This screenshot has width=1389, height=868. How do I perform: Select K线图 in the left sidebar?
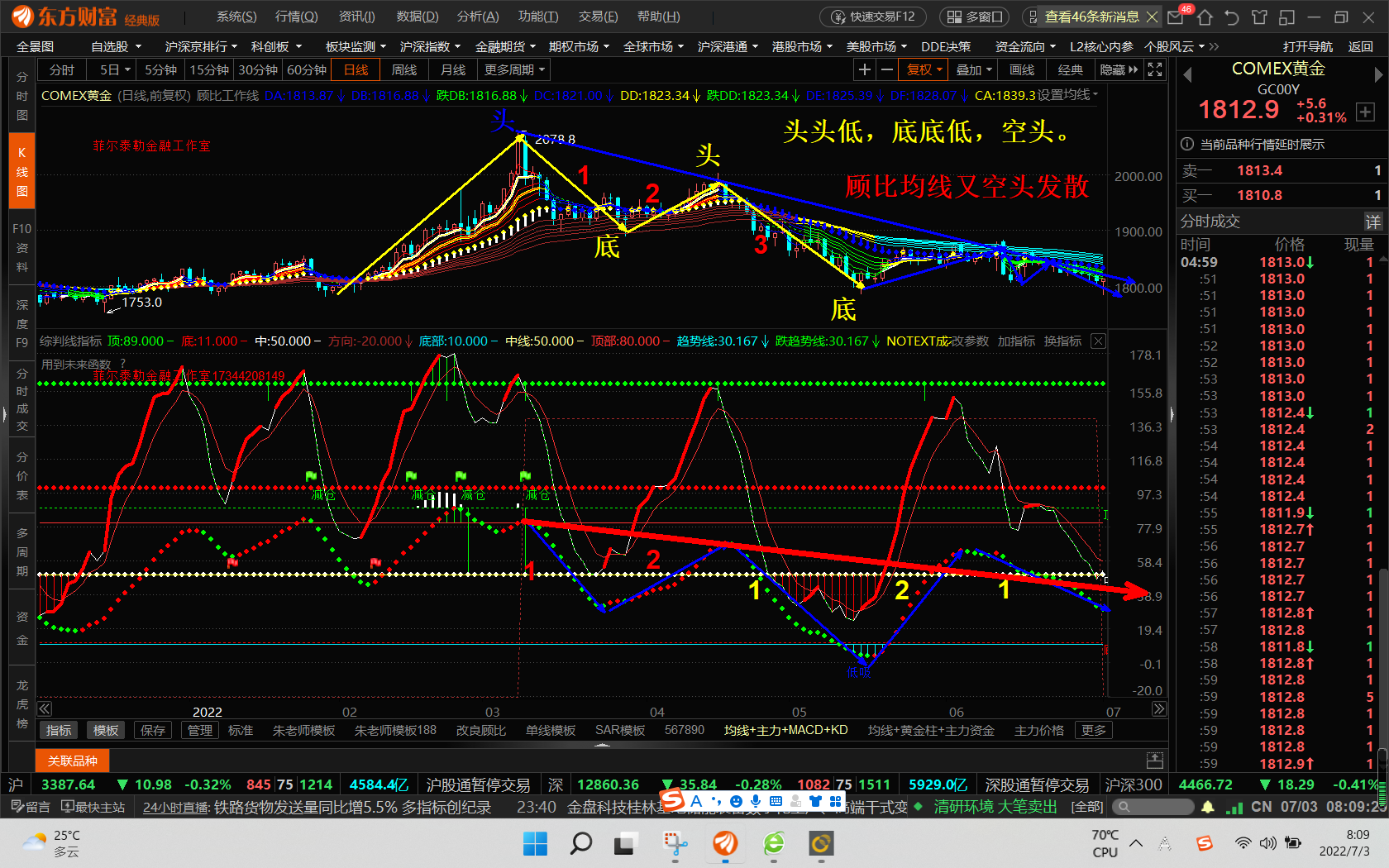22,172
